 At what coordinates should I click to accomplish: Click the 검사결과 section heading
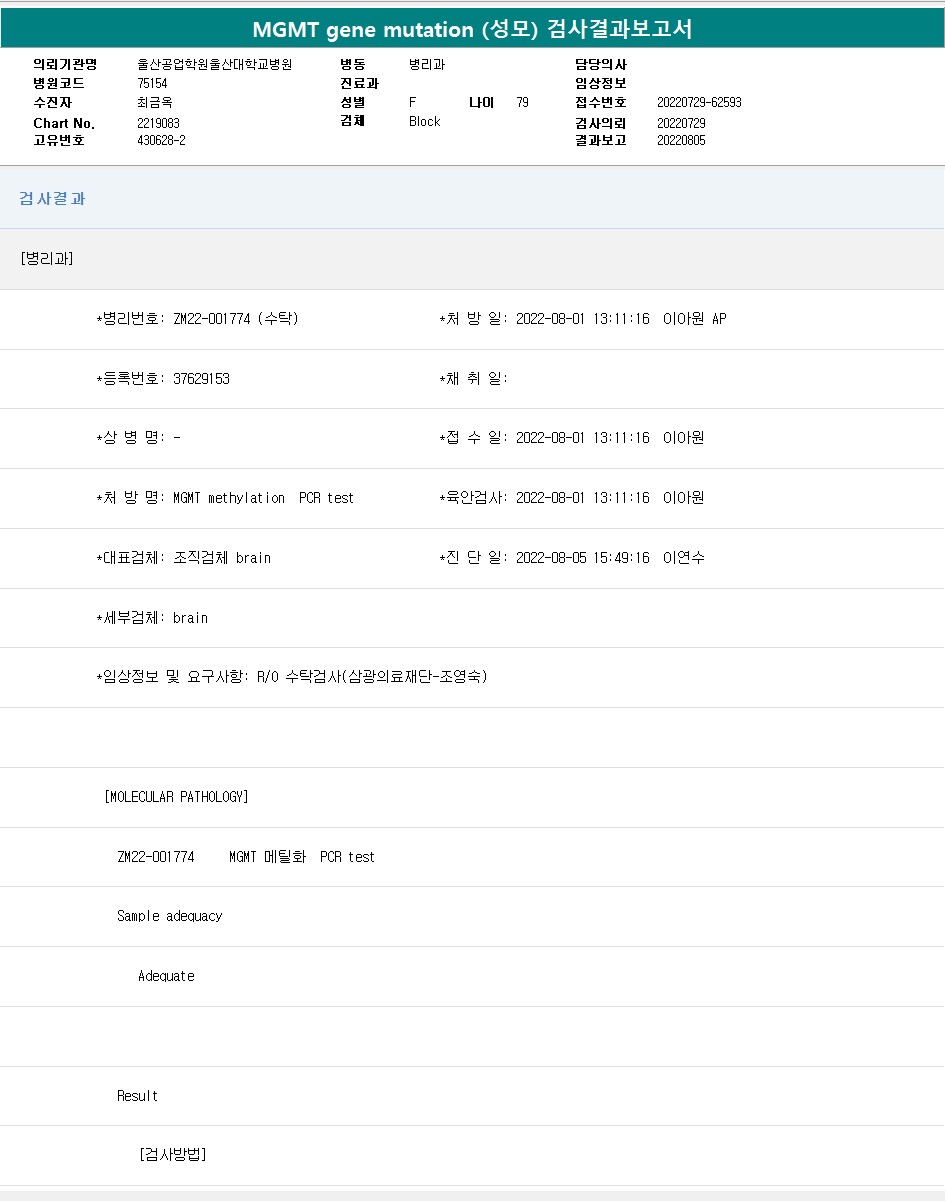[x=53, y=198]
